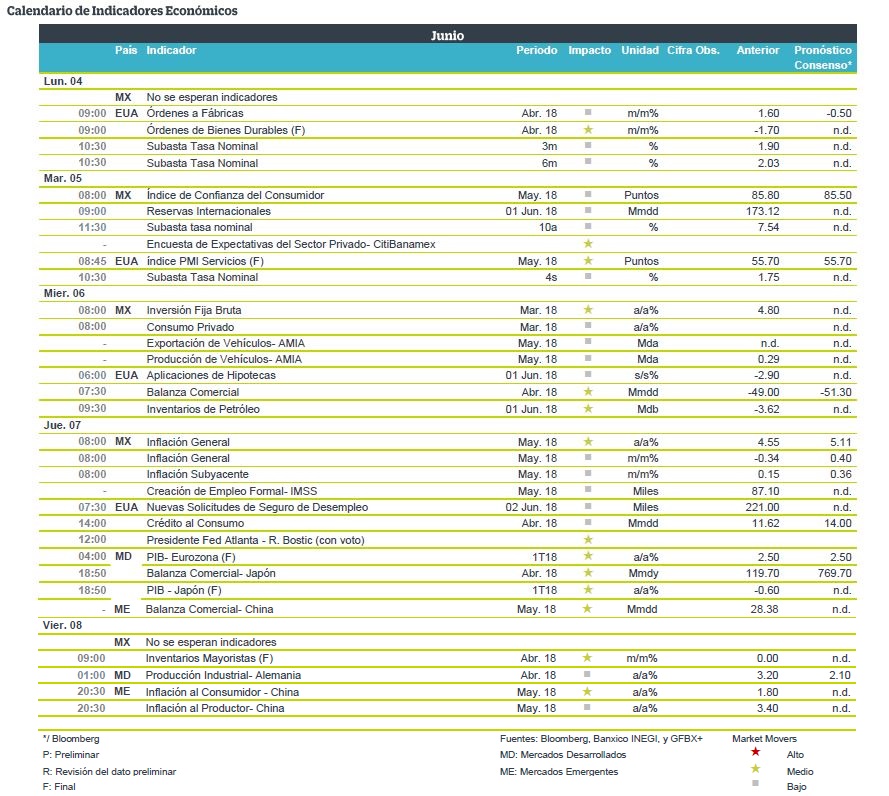
Task: Click the Impacto column header
Action: pyautogui.click(x=590, y=50)
